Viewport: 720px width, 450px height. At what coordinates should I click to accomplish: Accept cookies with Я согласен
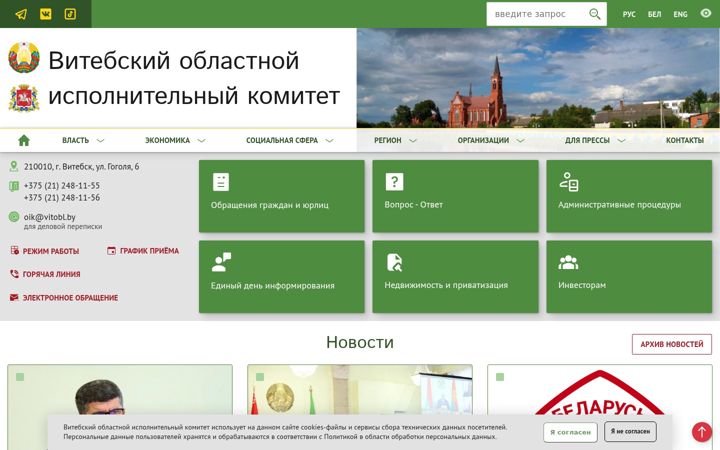pos(570,432)
